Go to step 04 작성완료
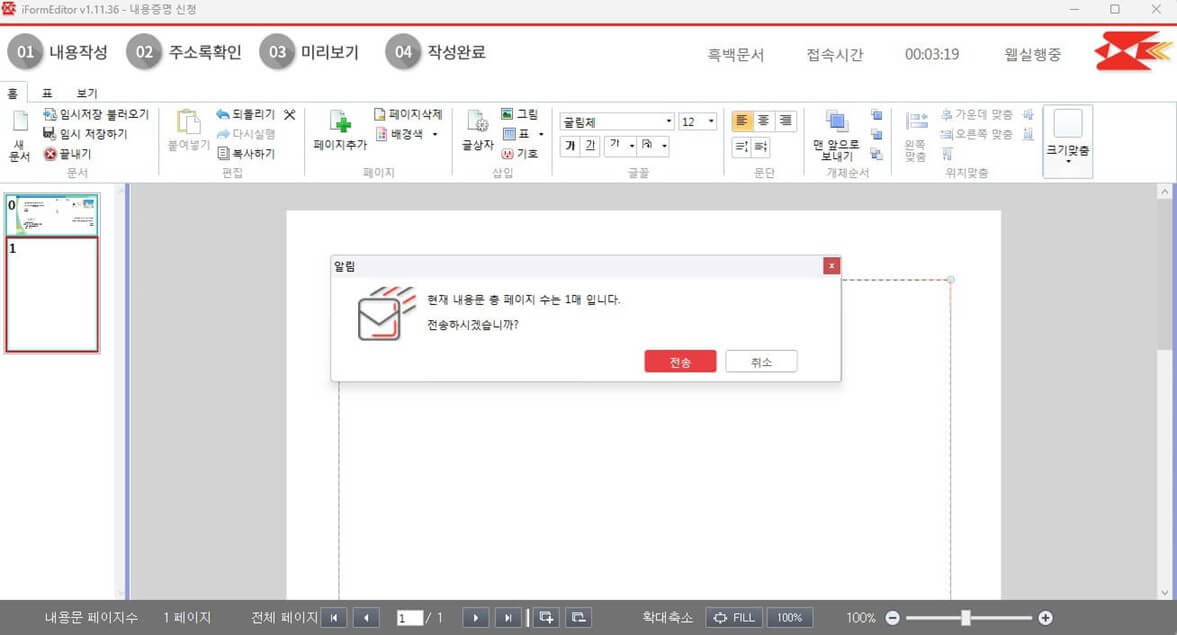This screenshot has height=635, width=1177. coord(436,53)
